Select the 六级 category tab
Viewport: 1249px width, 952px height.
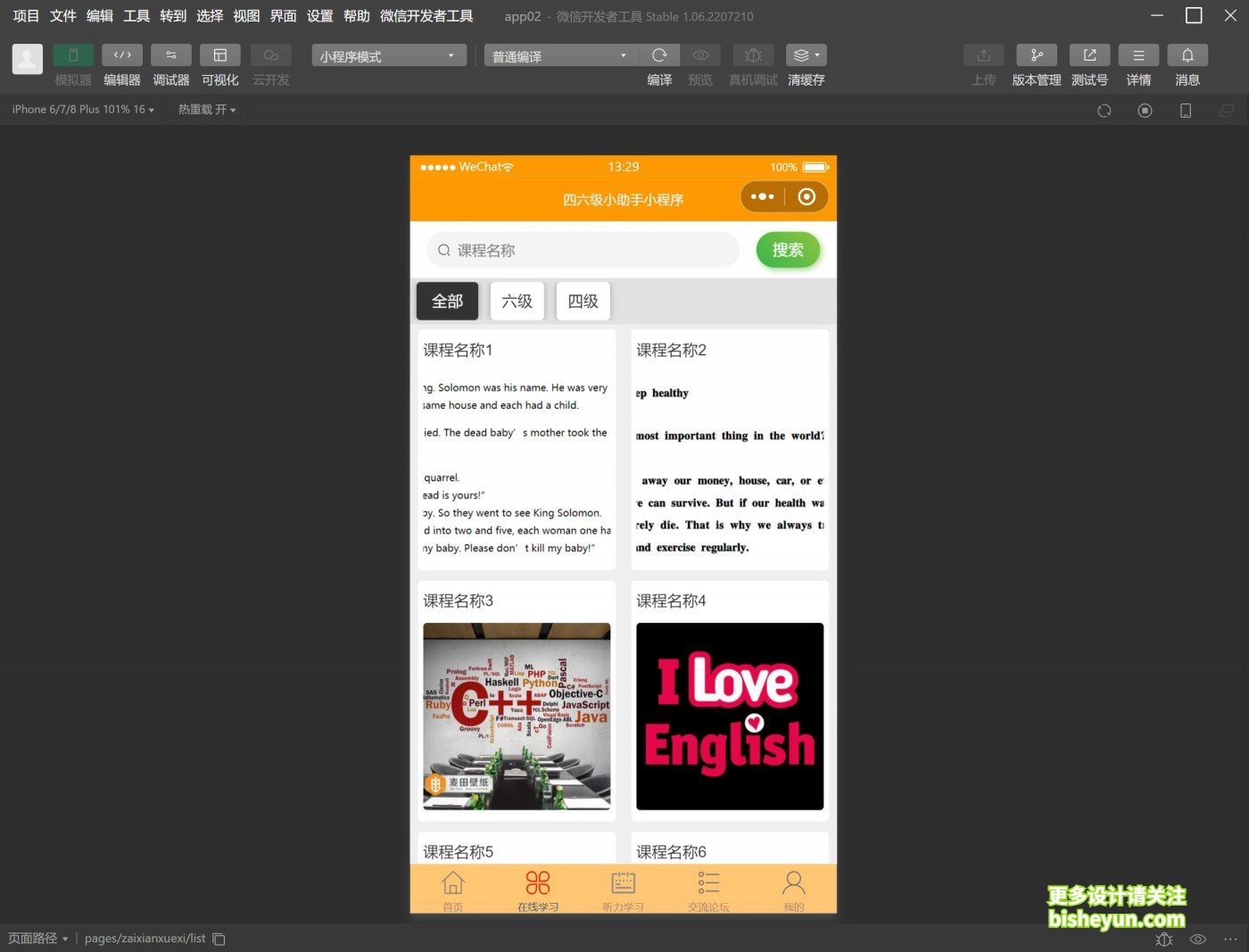click(x=517, y=302)
